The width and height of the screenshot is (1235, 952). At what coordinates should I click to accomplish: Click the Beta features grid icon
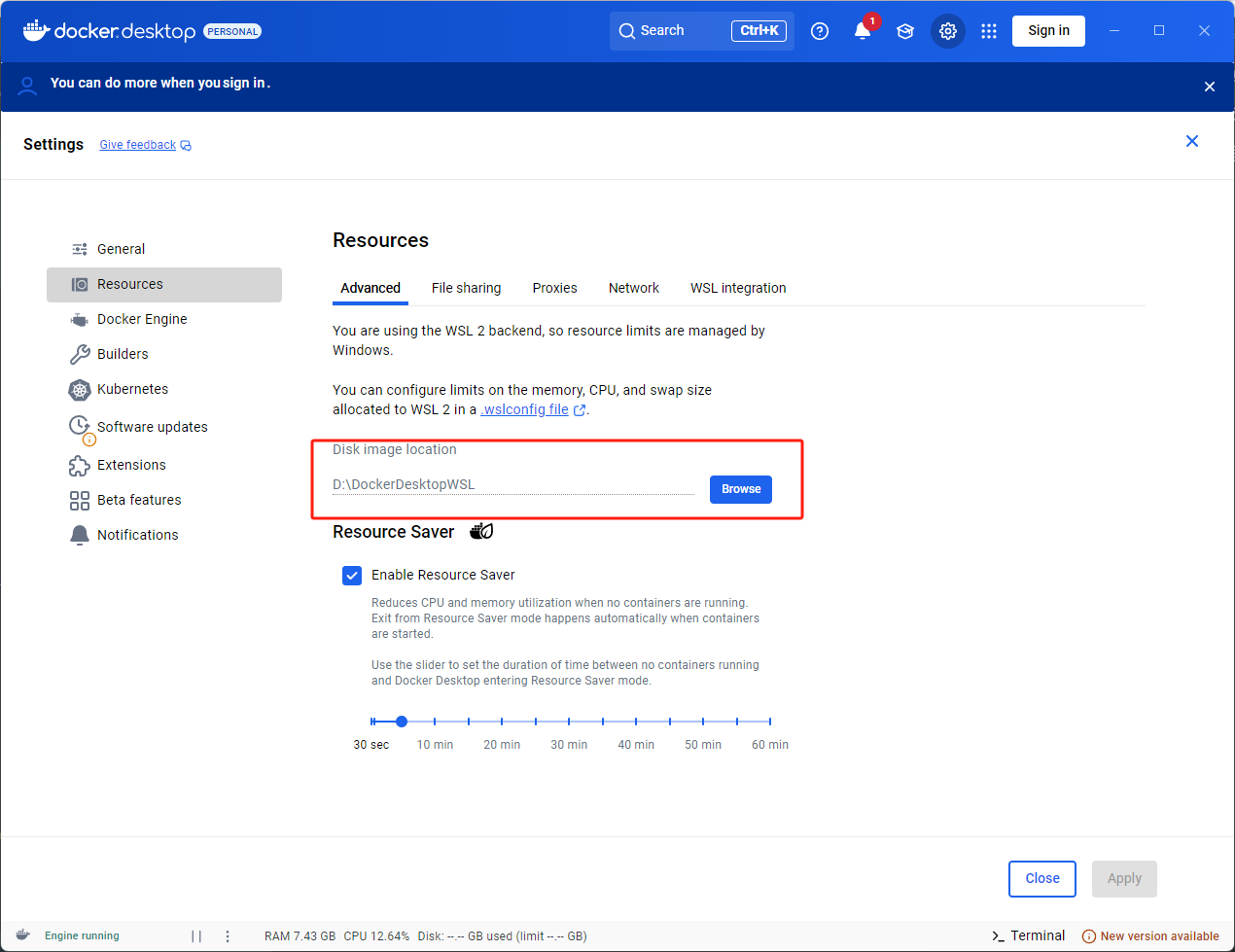[80, 501]
